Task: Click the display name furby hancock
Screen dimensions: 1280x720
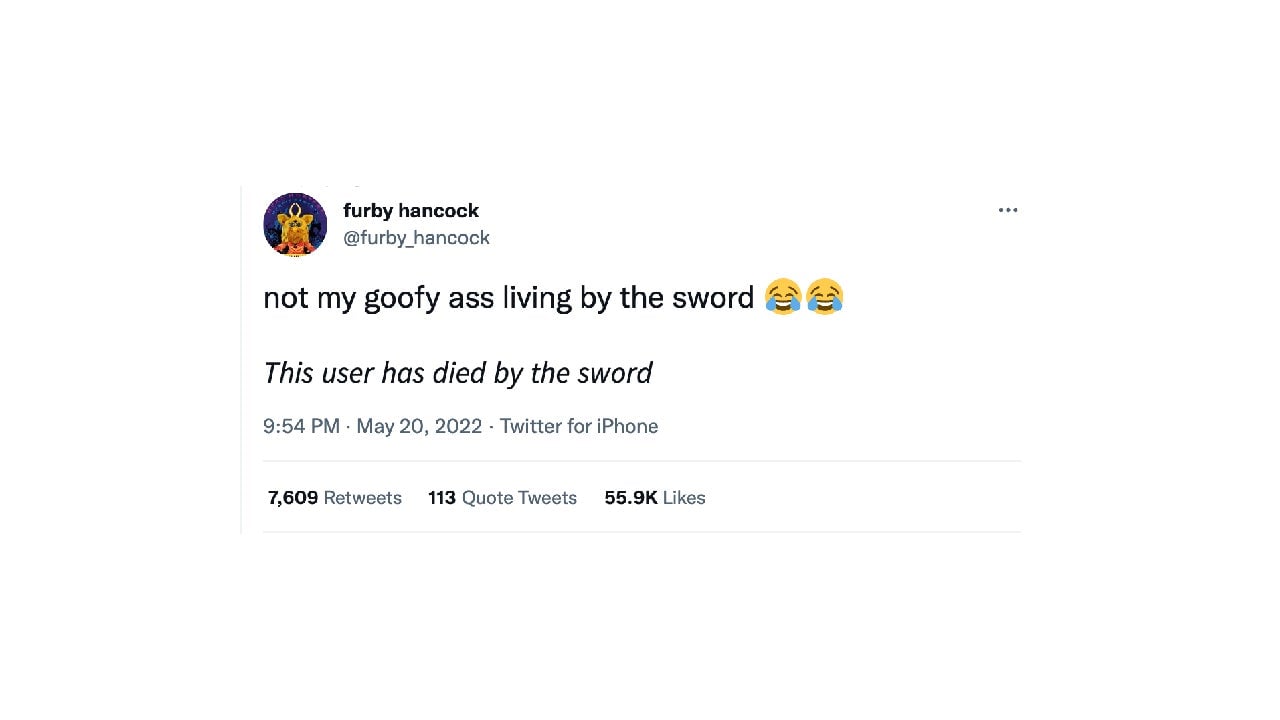Action: coord(410,210)
